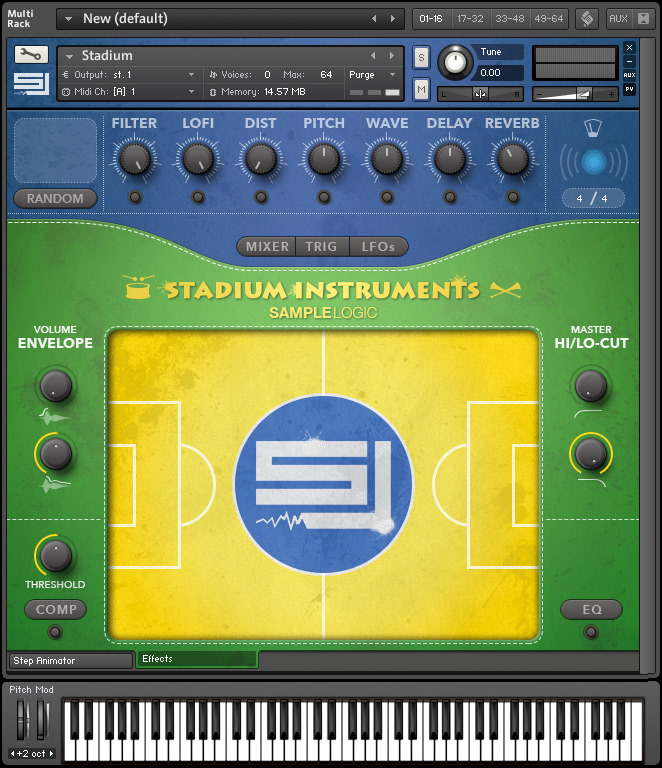Click the lo-cut curve icon under bottom knob
Image resolution: width=662 pixels, height=768 pixels.
point(591,482)
